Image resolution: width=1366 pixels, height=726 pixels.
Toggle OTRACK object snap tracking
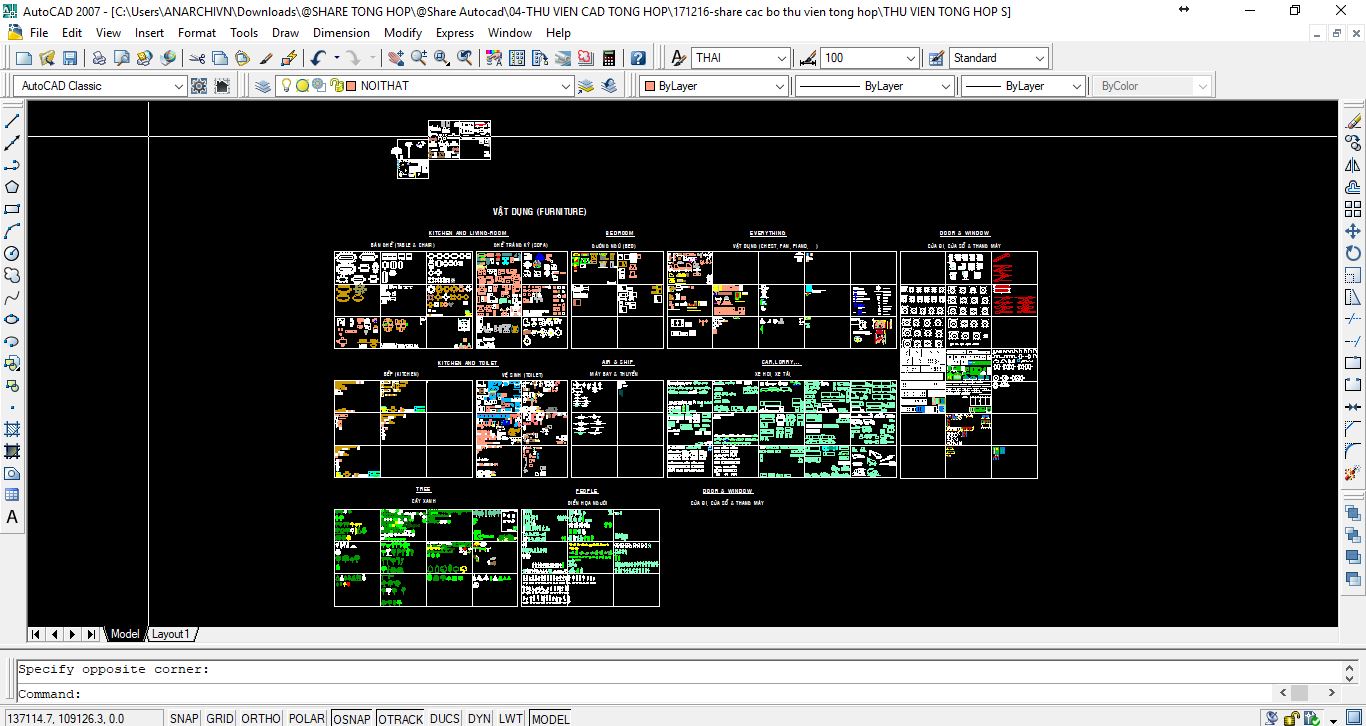pyautogui.click(x=401, y=718)
